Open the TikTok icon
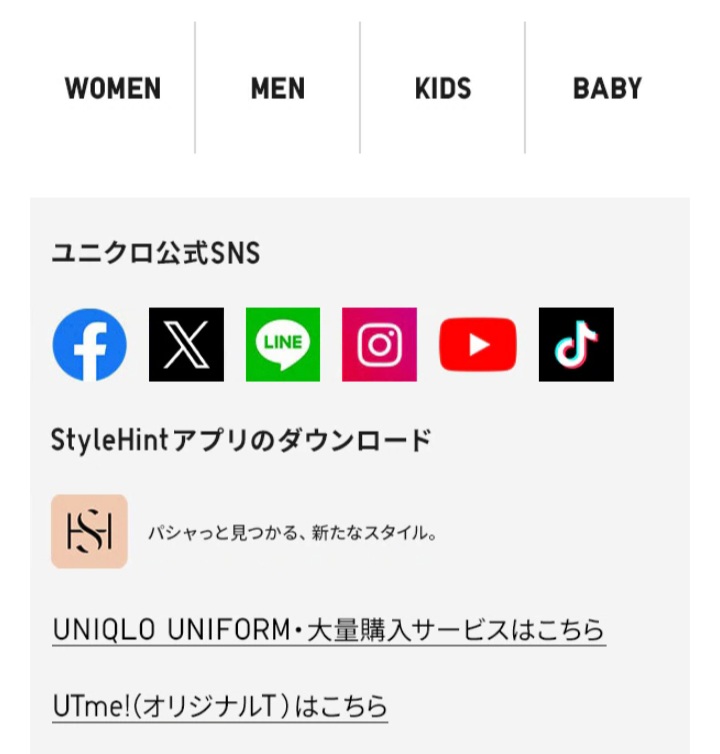The image size is (720, 754). point(576,345)
